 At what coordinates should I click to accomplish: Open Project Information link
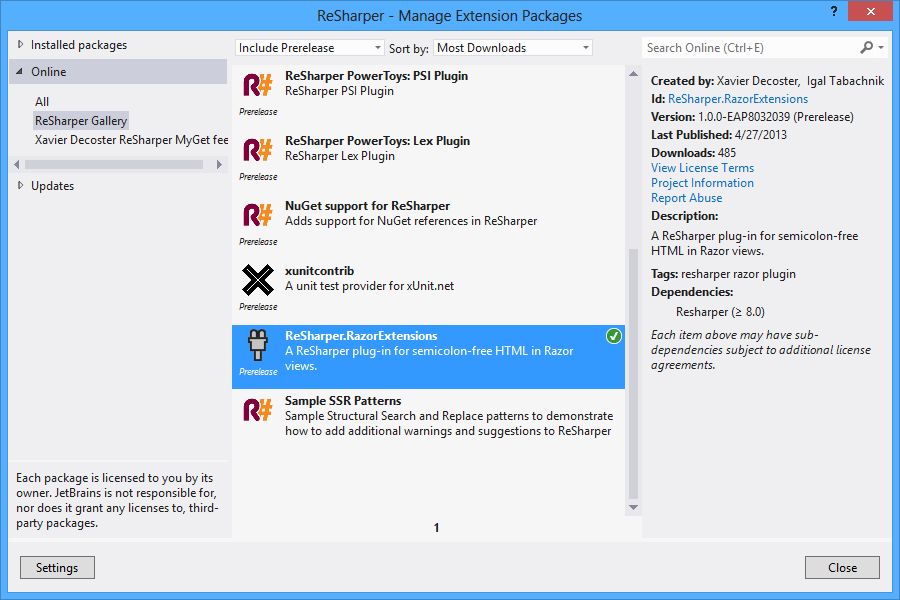703,183
